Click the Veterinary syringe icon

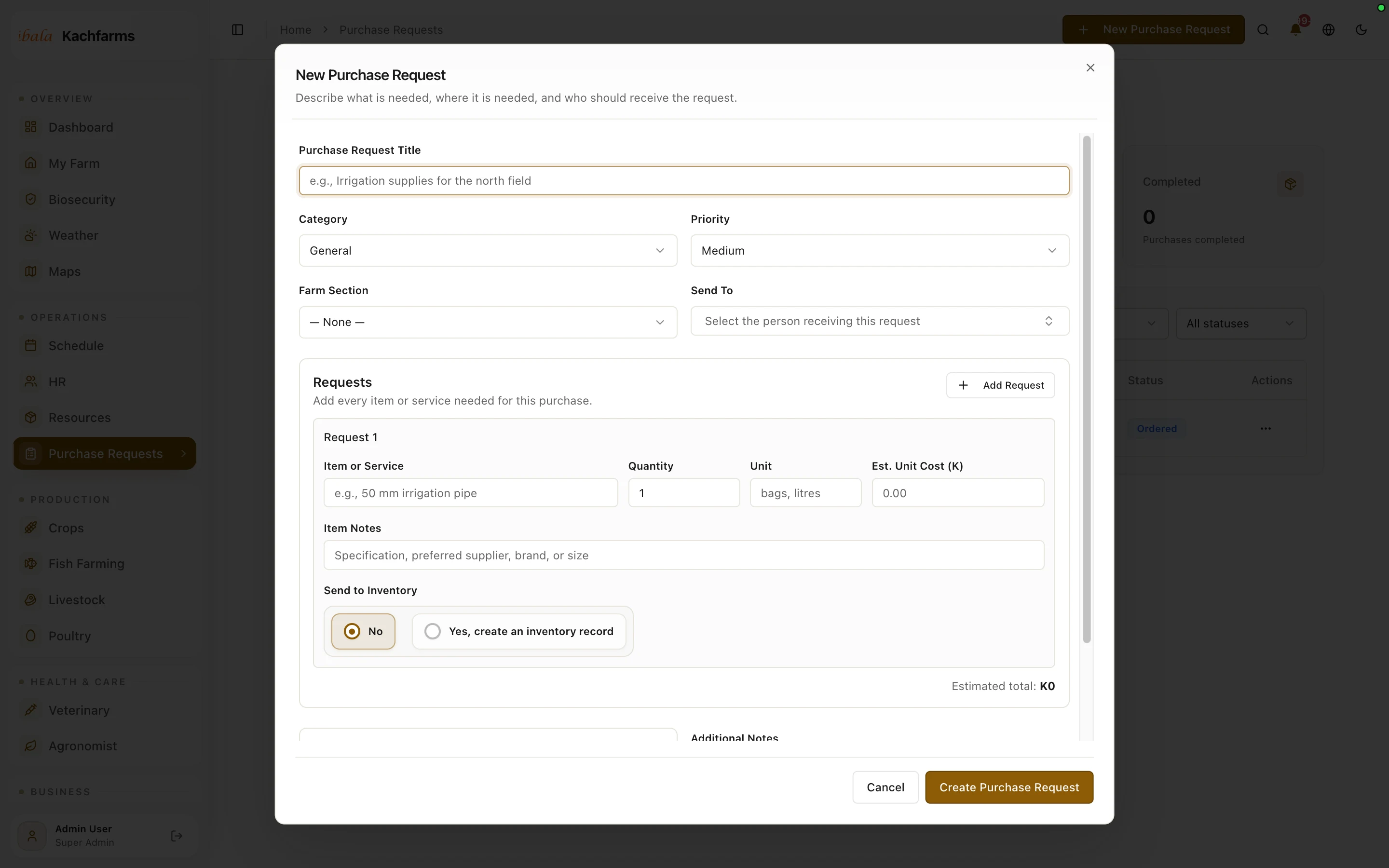click(x=31, y=709)
